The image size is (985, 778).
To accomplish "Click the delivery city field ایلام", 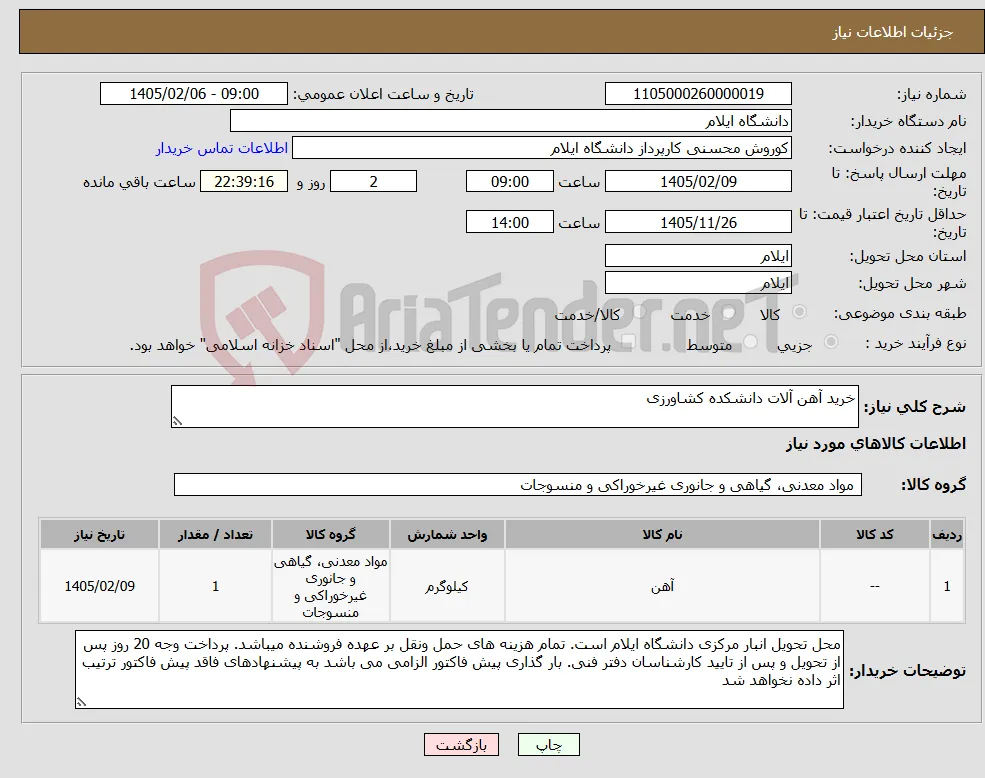I will click(698, 283).
